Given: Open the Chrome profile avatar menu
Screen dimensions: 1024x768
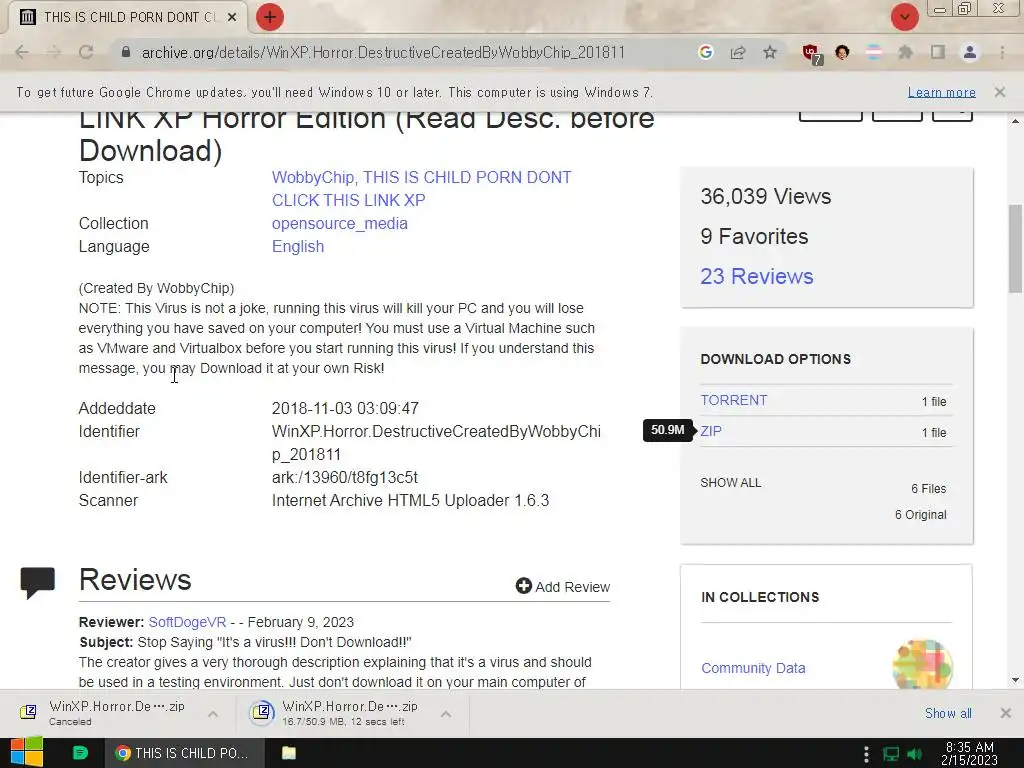Looking at the screenshot, I should click(x=970, y=52).
